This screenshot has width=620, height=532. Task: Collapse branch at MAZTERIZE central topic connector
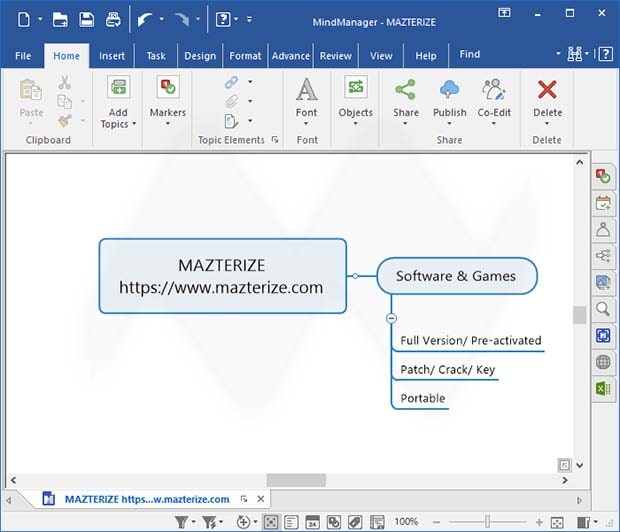(355, 276)
